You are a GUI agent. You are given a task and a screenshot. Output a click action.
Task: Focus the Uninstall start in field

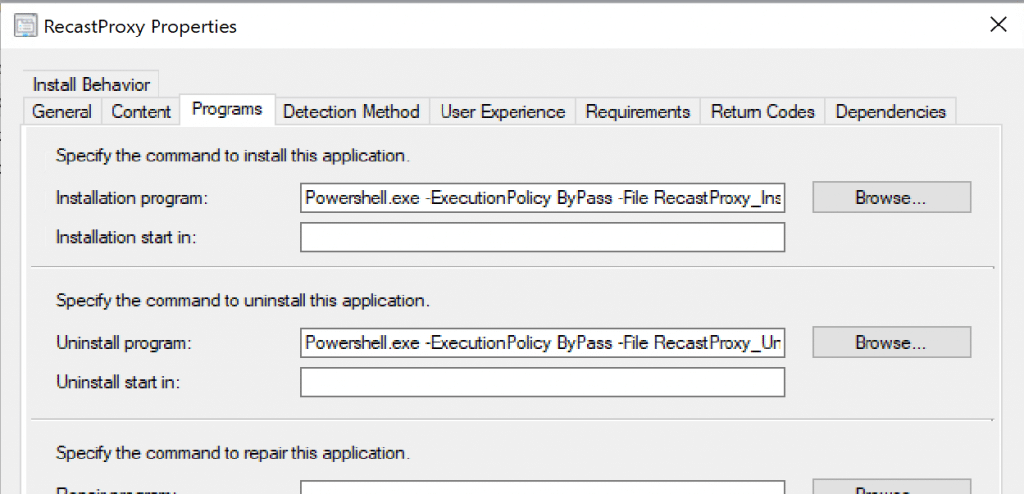(542, 382)
